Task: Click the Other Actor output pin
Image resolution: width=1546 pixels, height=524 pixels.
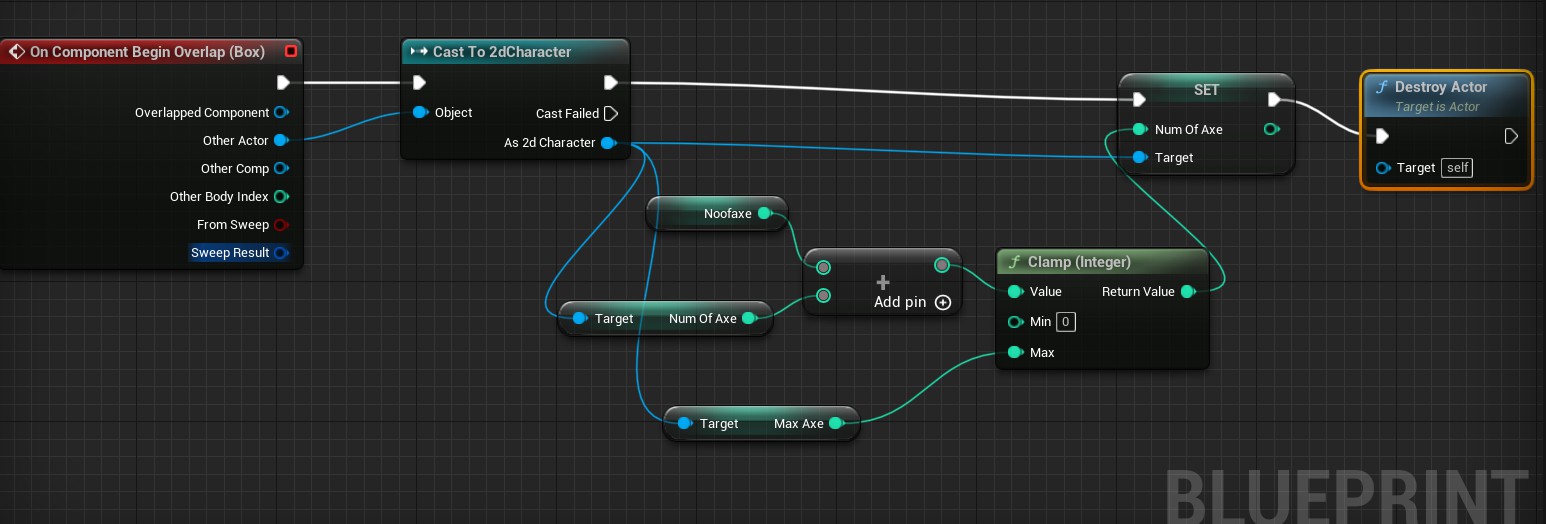Action: tap(281, 141)
